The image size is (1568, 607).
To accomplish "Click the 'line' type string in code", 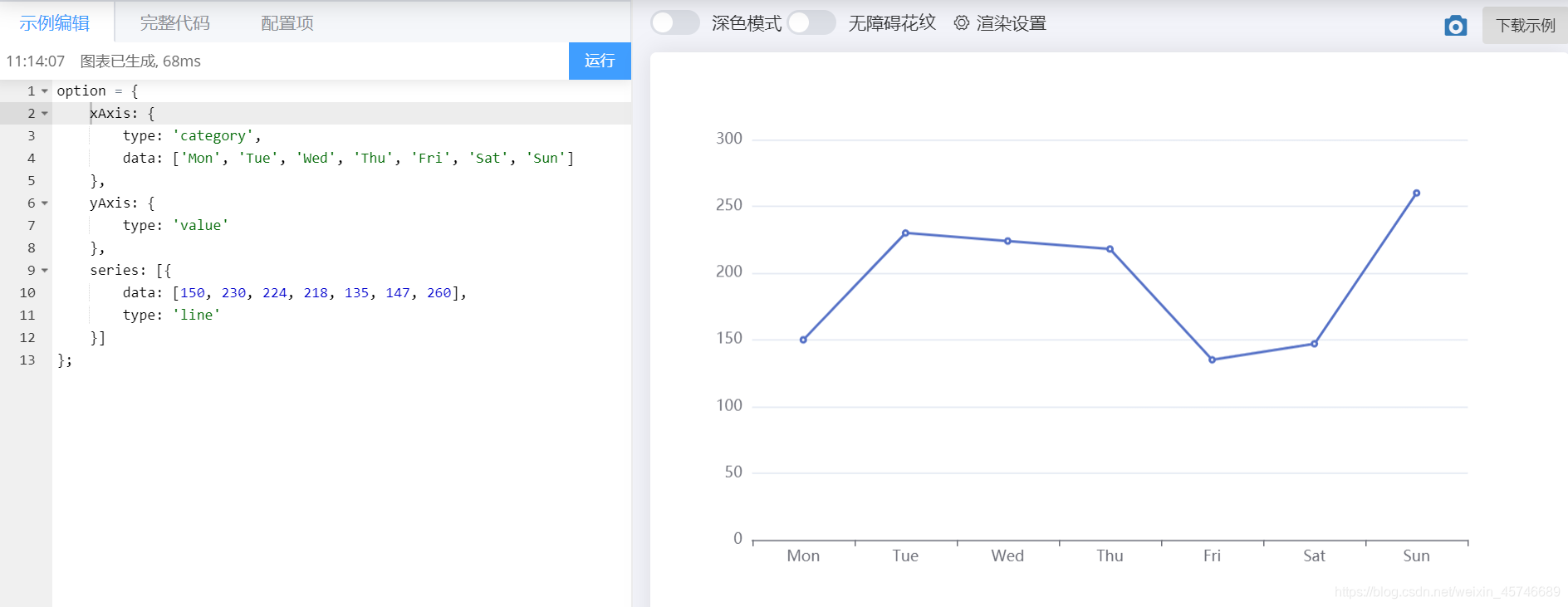I will 196,315.
